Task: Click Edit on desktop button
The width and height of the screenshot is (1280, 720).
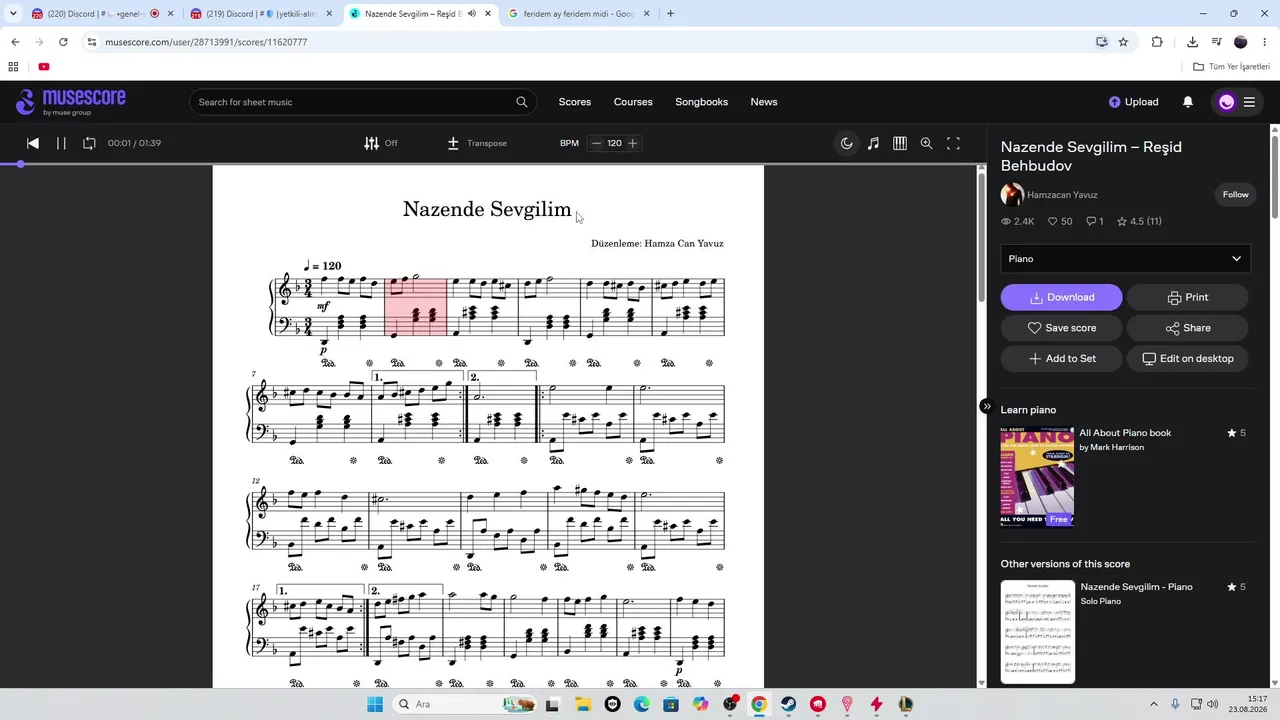Action: pyautogui.click(x=1188, y=358)
